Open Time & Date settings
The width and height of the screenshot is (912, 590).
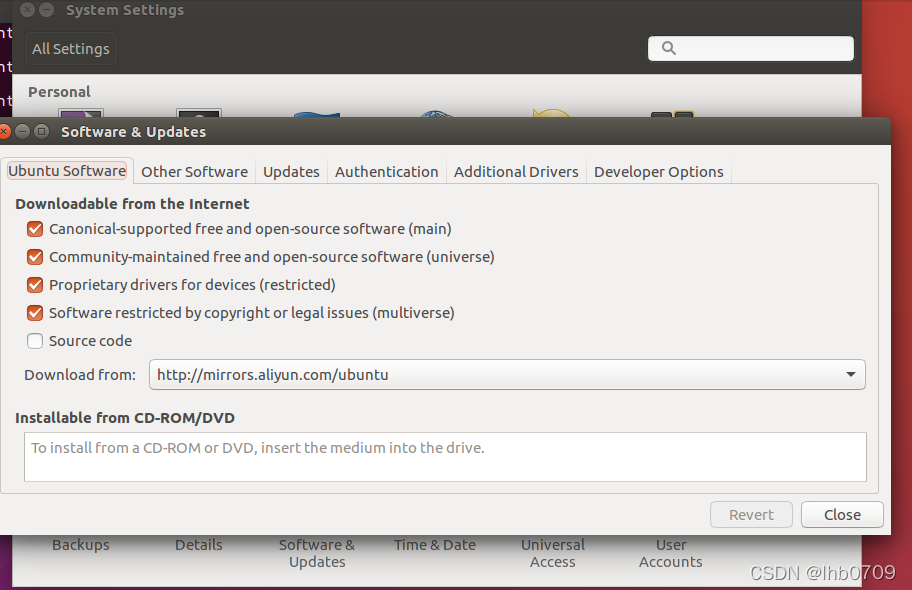point(434,545)
